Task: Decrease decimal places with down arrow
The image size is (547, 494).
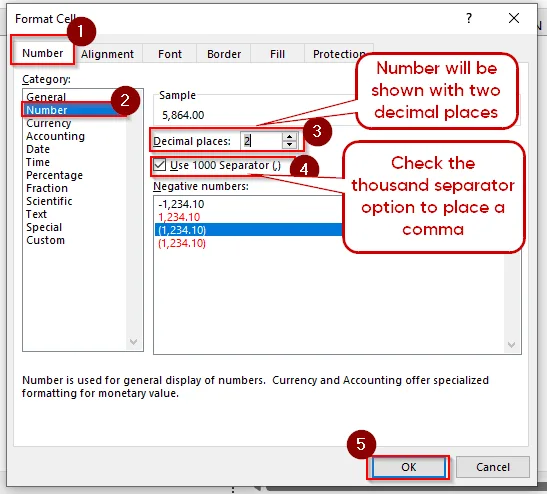Action: [x=289, y=145]
